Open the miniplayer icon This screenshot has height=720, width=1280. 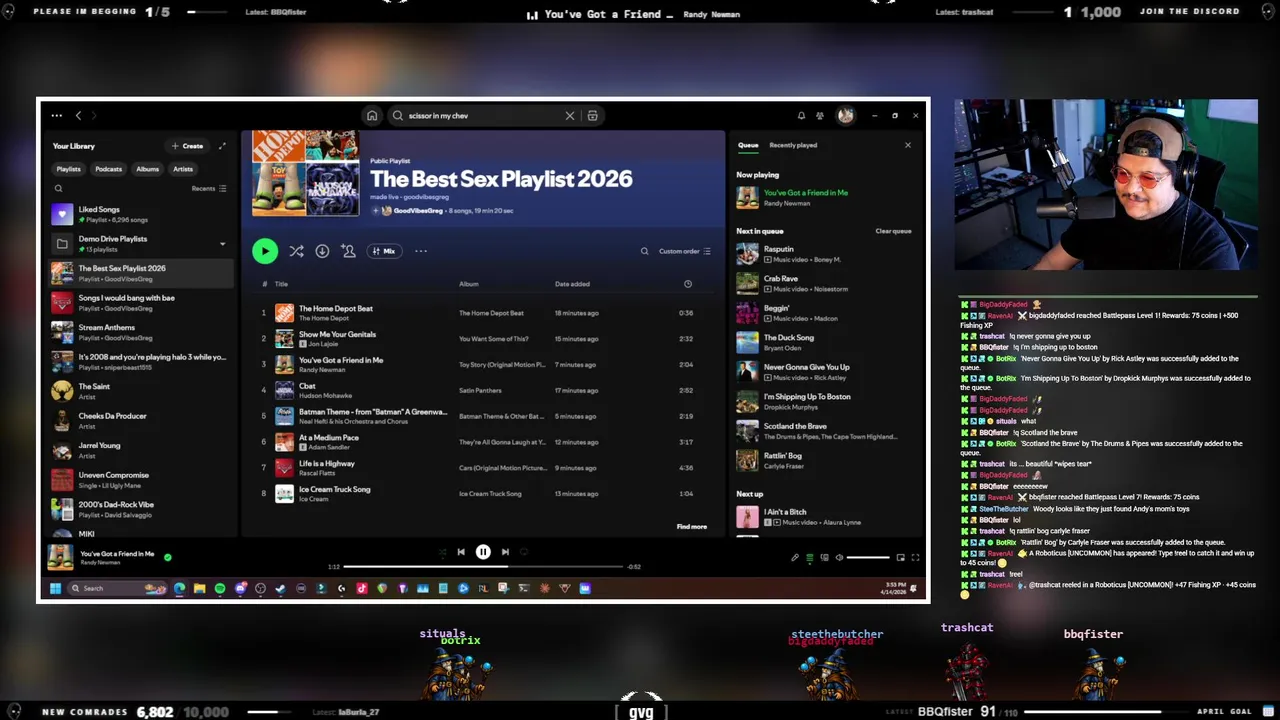[x=900, y=558]
